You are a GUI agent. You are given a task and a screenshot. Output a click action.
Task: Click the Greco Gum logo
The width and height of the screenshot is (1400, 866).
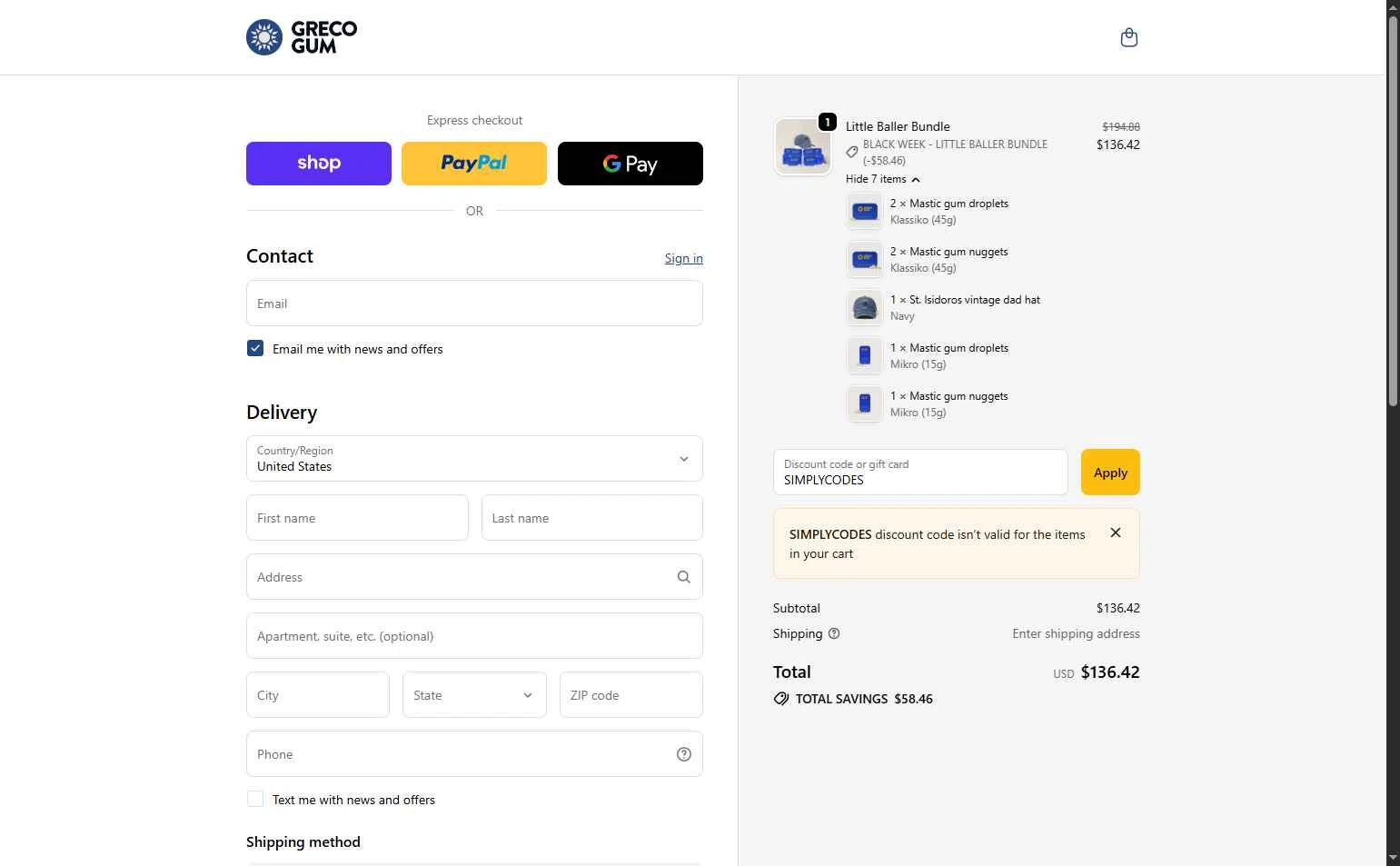302,37
